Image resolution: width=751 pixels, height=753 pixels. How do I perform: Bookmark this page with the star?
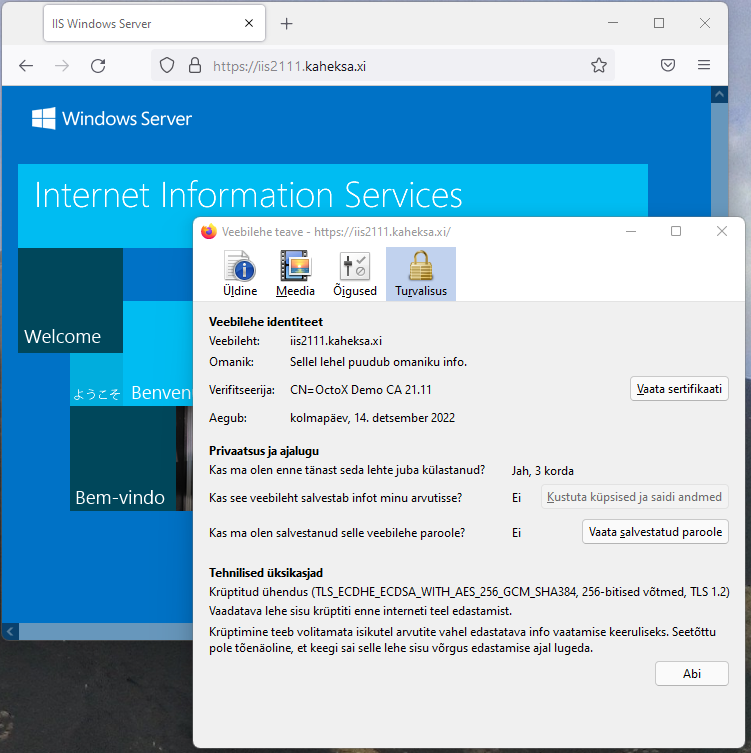click(x=598, y=65)
